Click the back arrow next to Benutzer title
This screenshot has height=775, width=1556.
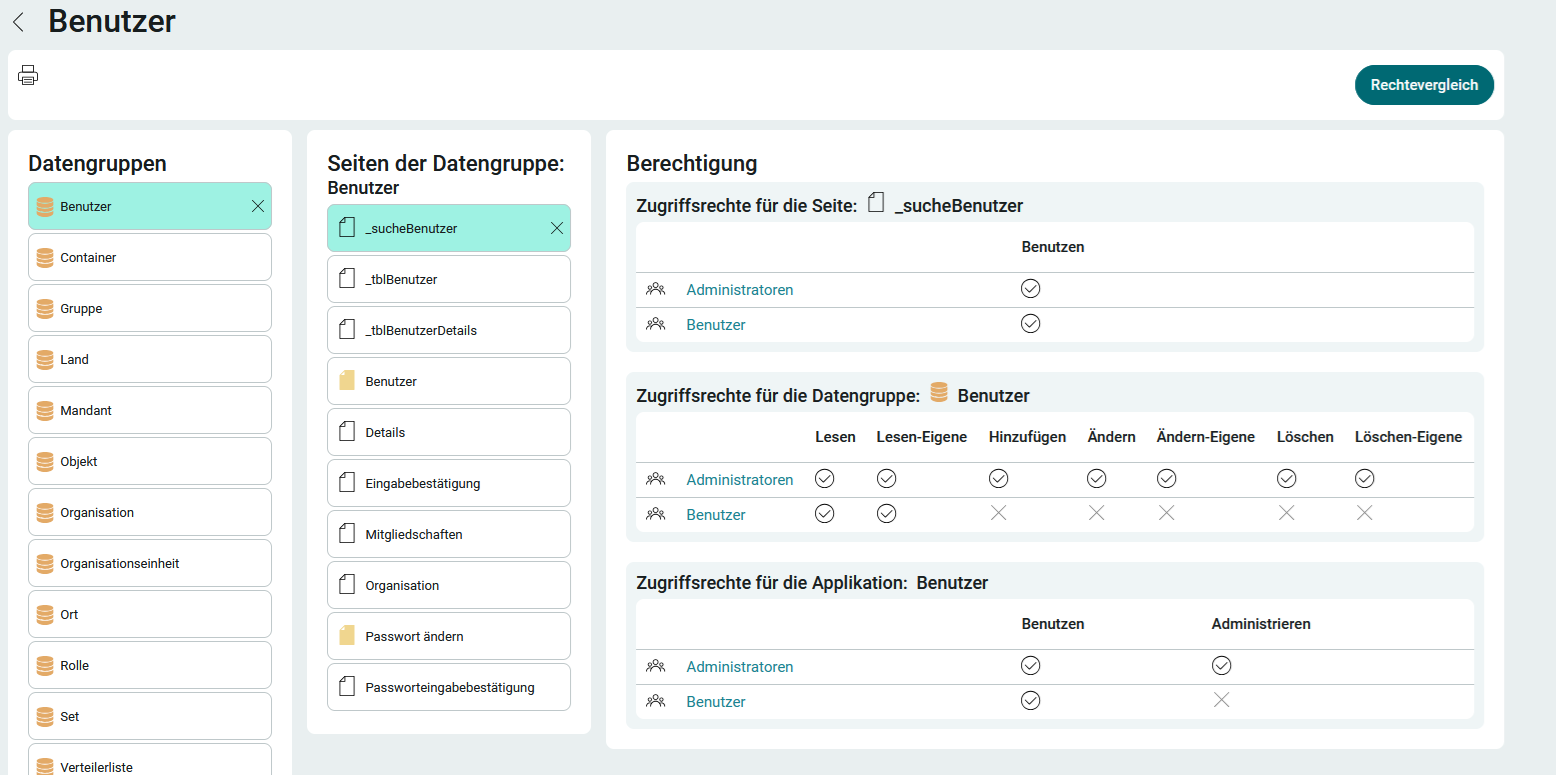(18, 22)
